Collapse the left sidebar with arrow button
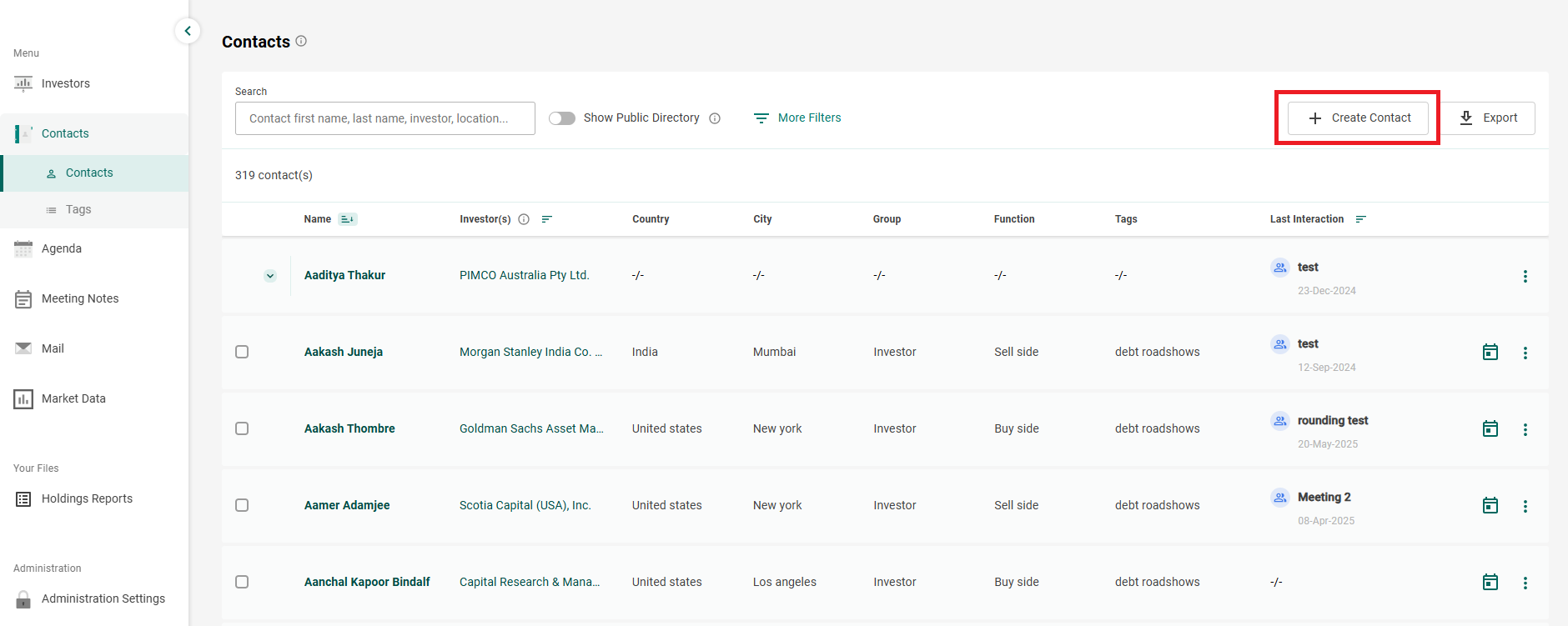 [188, 31]
